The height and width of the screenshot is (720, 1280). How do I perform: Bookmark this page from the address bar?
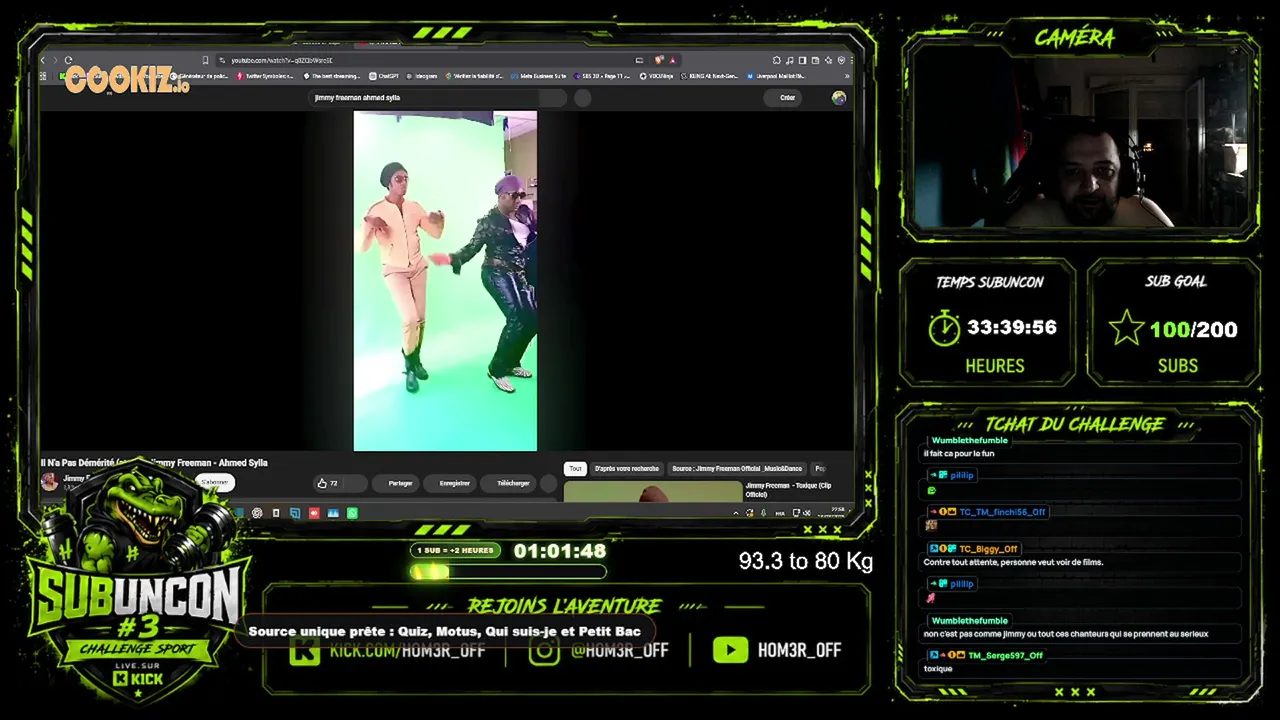pos(205,60)
